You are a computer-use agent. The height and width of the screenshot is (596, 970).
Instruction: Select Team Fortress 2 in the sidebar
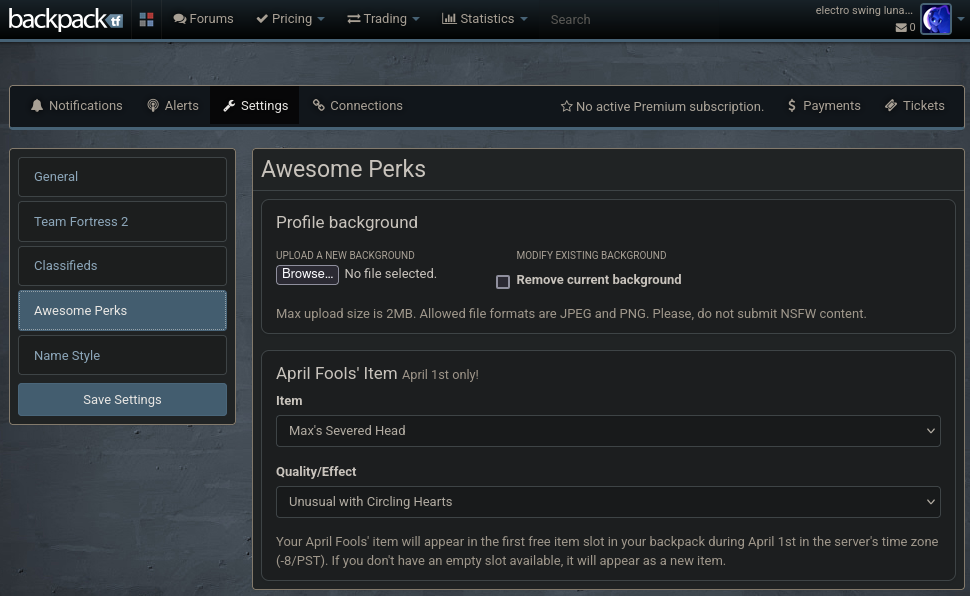[x=122, y=222]
